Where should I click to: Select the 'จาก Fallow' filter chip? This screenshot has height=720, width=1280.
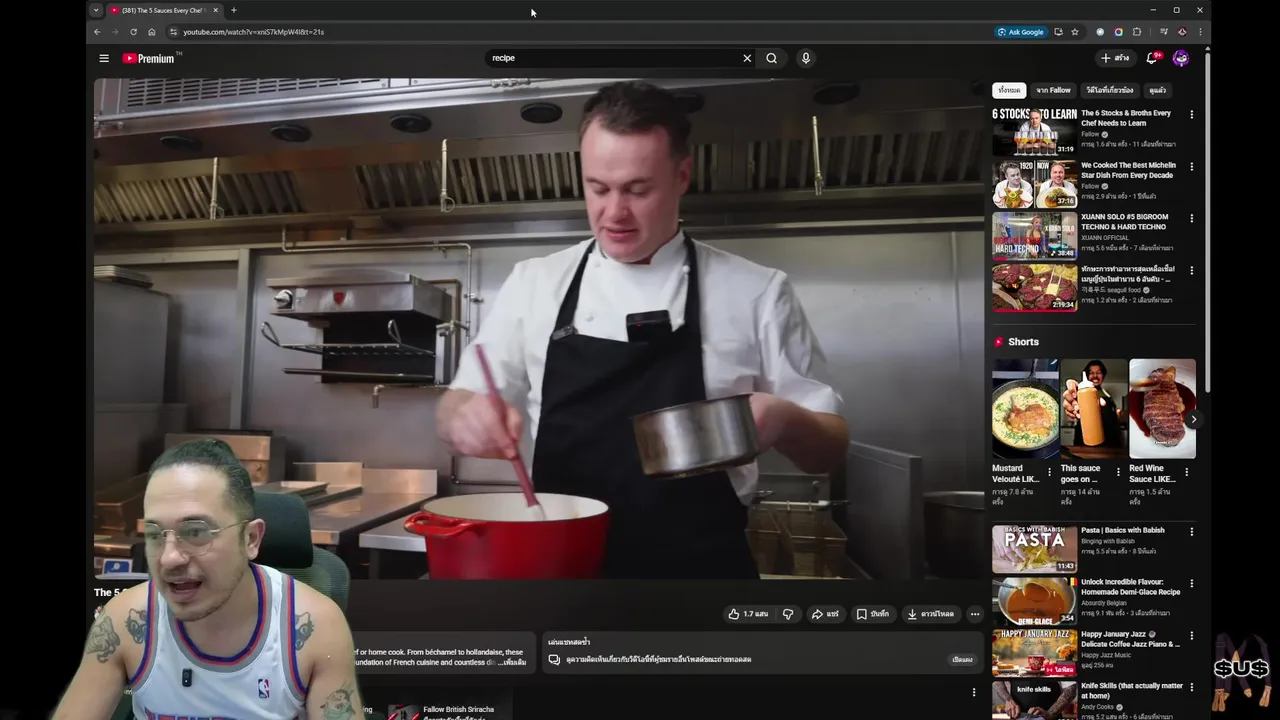click(x=1053, y=90)
